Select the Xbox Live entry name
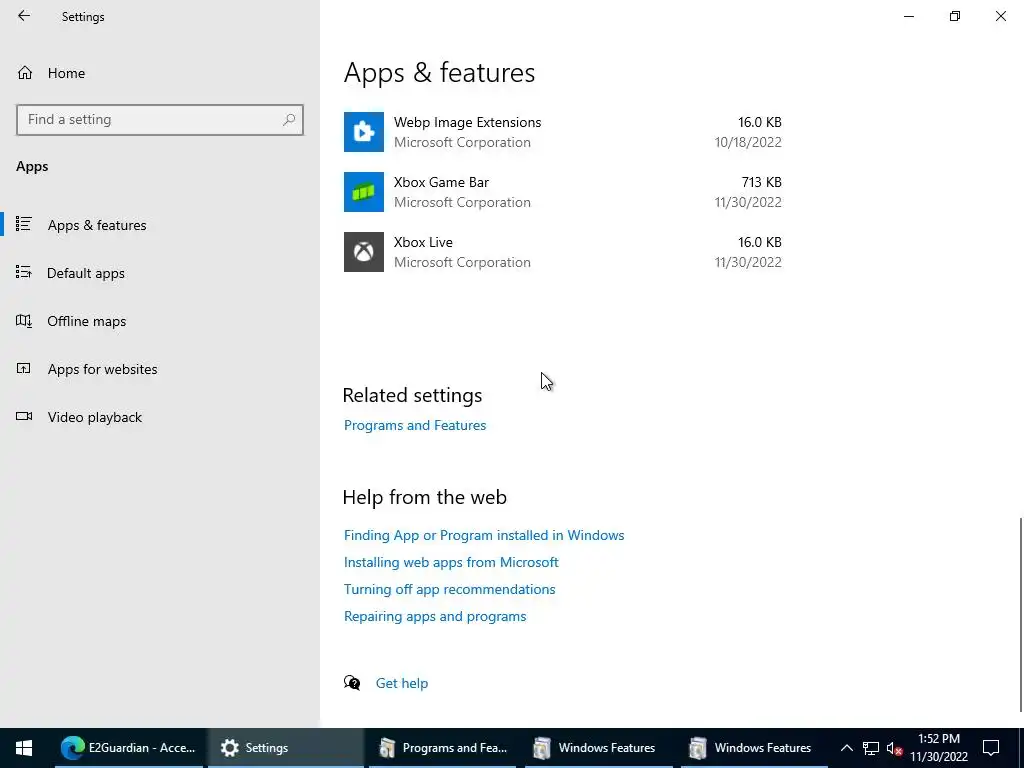The height and width of the screenshot is (768, 1024). pos(423,242)
